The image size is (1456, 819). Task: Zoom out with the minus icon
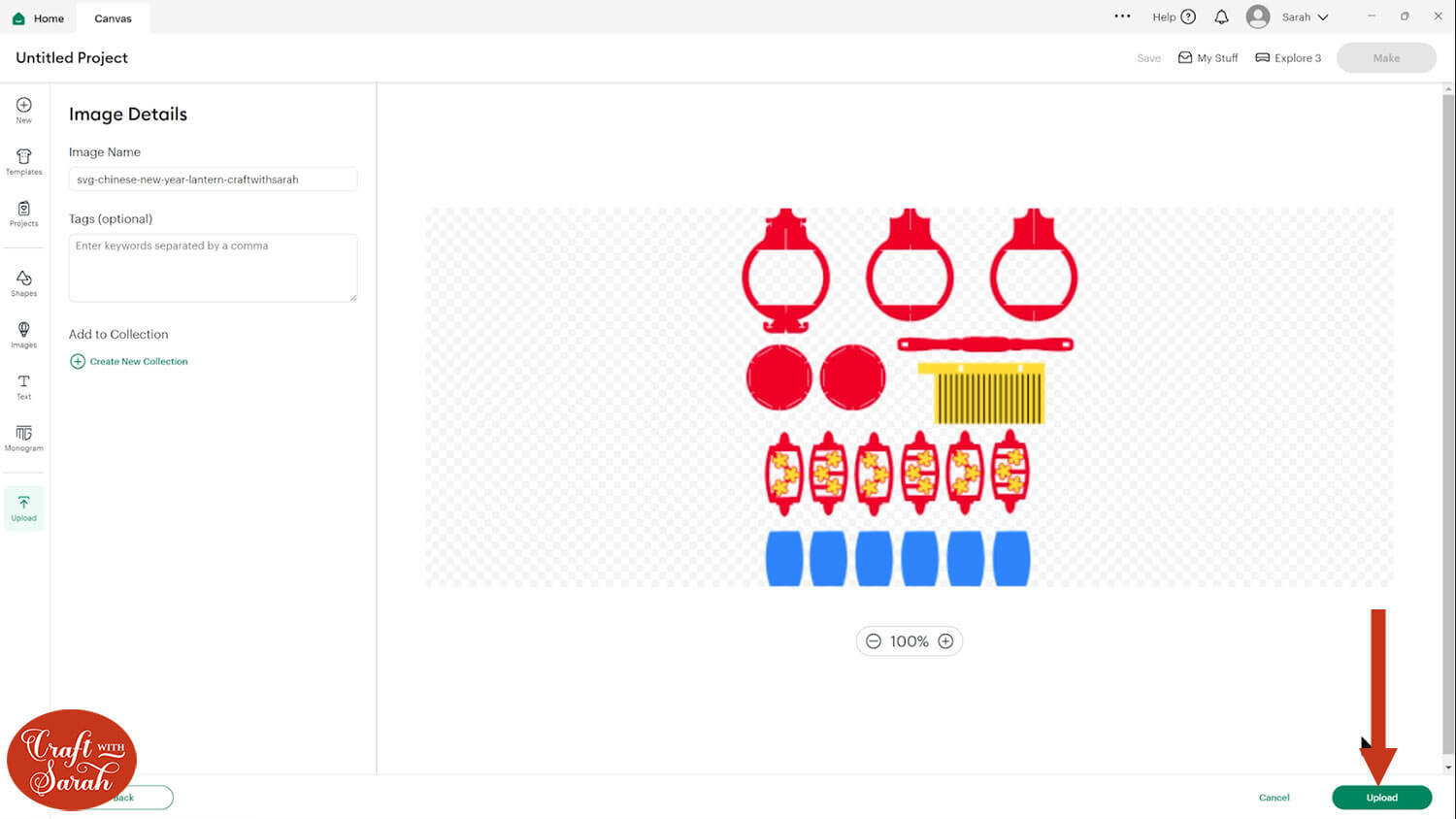[x=874, y=641]
